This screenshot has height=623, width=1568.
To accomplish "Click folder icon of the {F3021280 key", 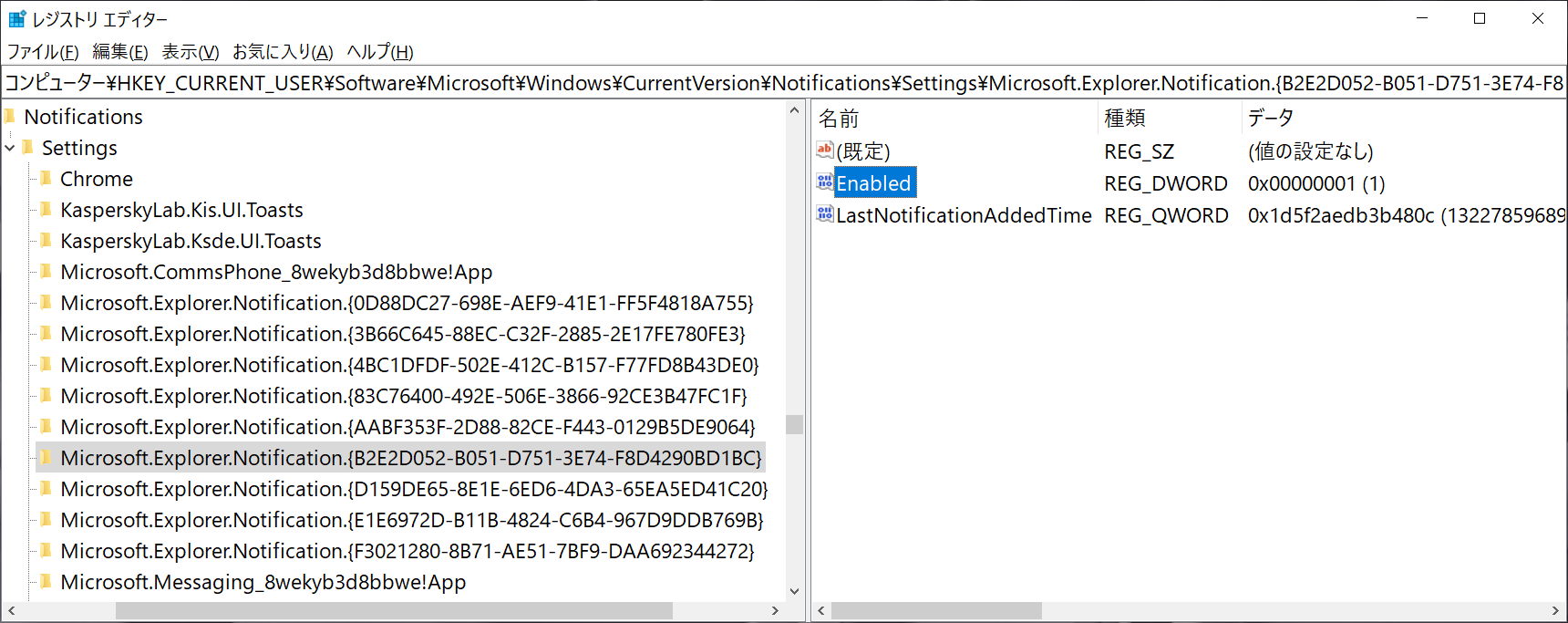I will [x=46, y=550].
